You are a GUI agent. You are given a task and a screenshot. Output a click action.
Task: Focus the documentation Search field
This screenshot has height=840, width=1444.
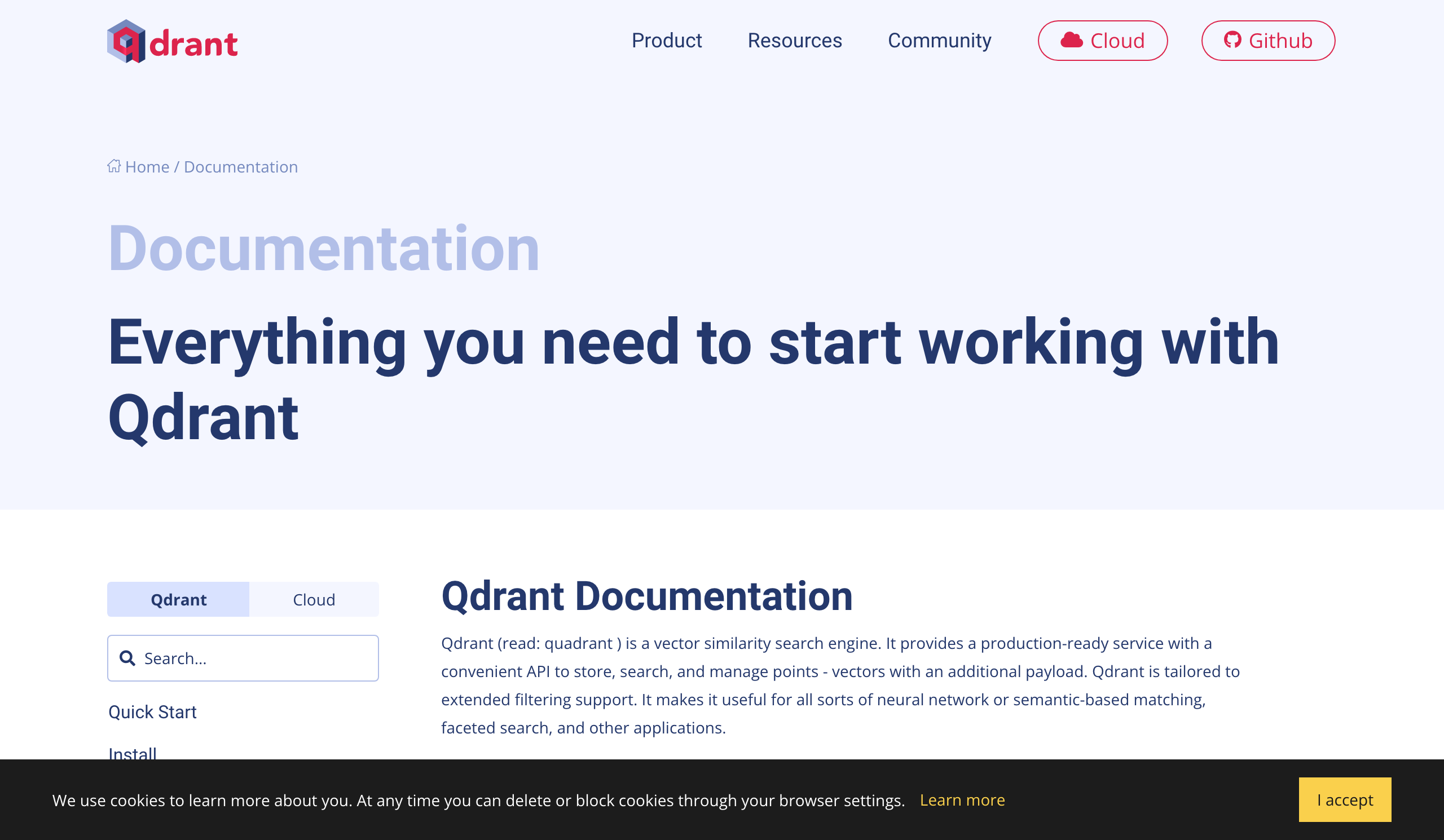click(x=243, y=658)
